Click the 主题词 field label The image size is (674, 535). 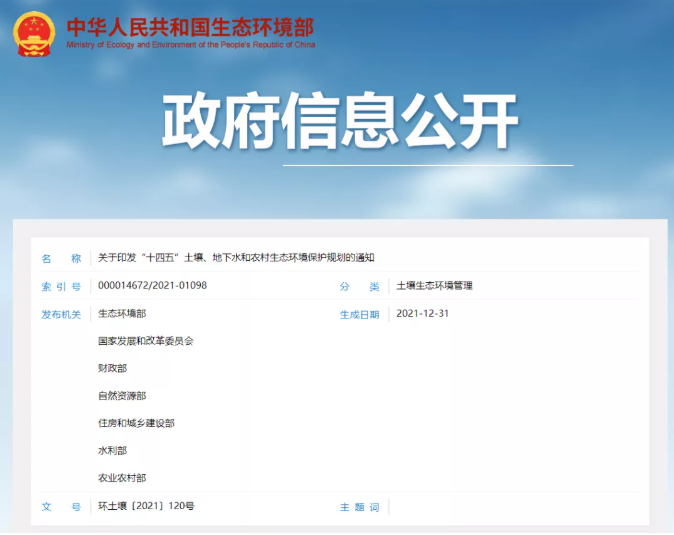[x=359, y=507]
